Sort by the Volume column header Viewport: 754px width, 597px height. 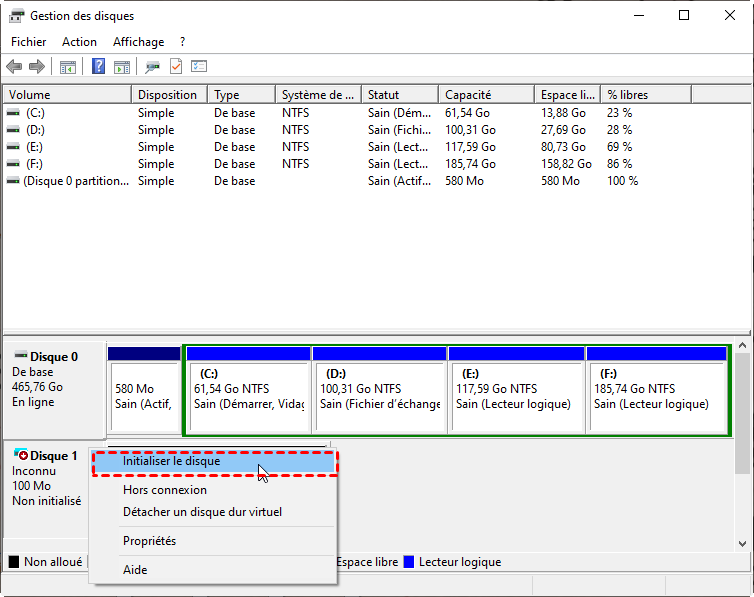(67, 95)
